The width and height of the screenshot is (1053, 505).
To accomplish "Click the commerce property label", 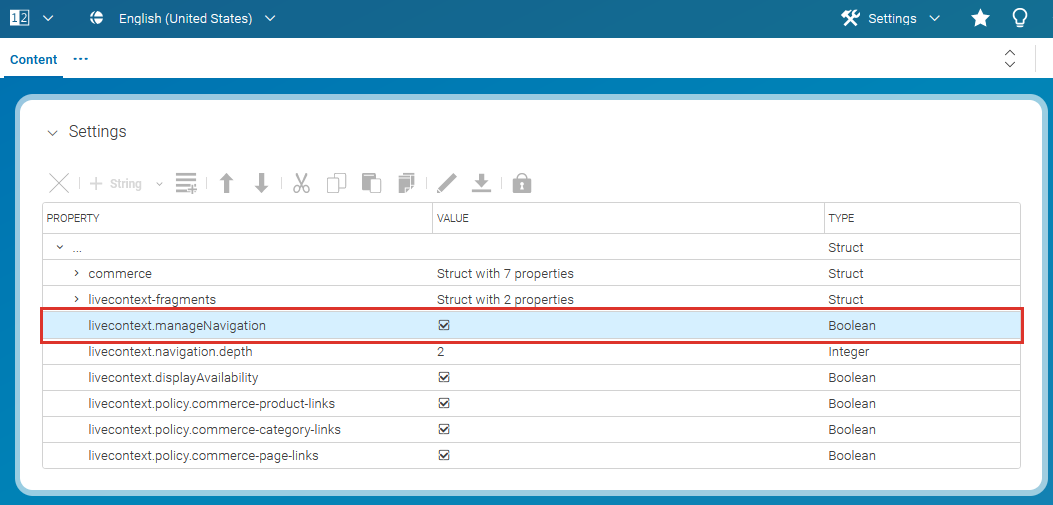I will [x=120, y=273].
